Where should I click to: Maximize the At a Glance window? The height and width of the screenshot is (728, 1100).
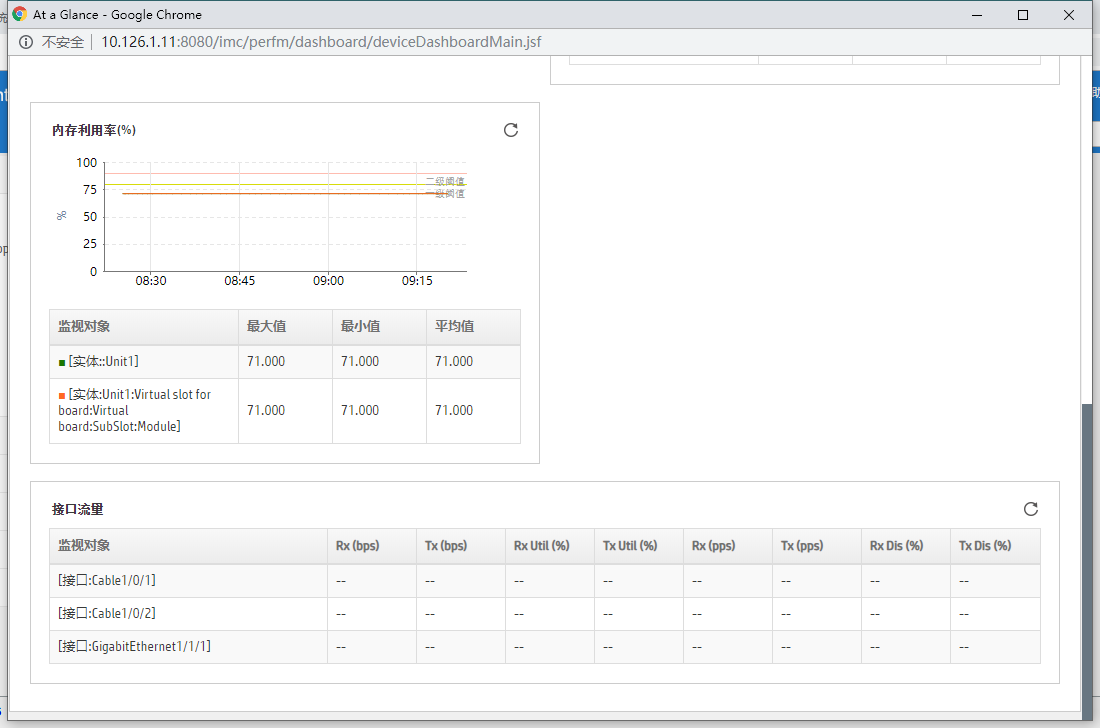pos(1023,15)
